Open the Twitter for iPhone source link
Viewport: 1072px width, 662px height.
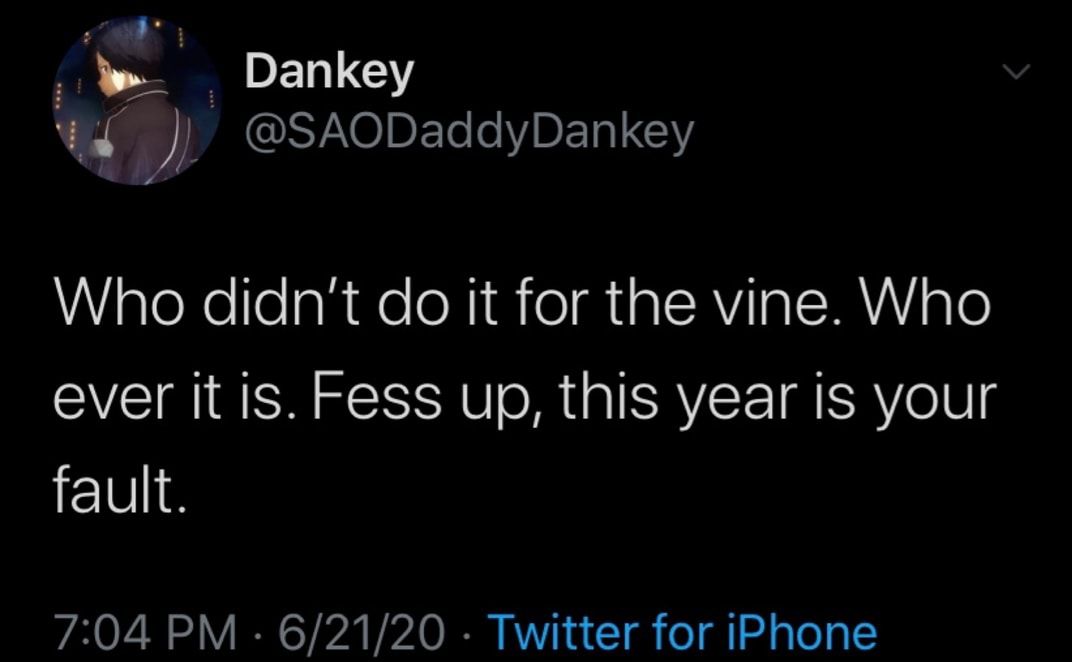pos(684,631)
